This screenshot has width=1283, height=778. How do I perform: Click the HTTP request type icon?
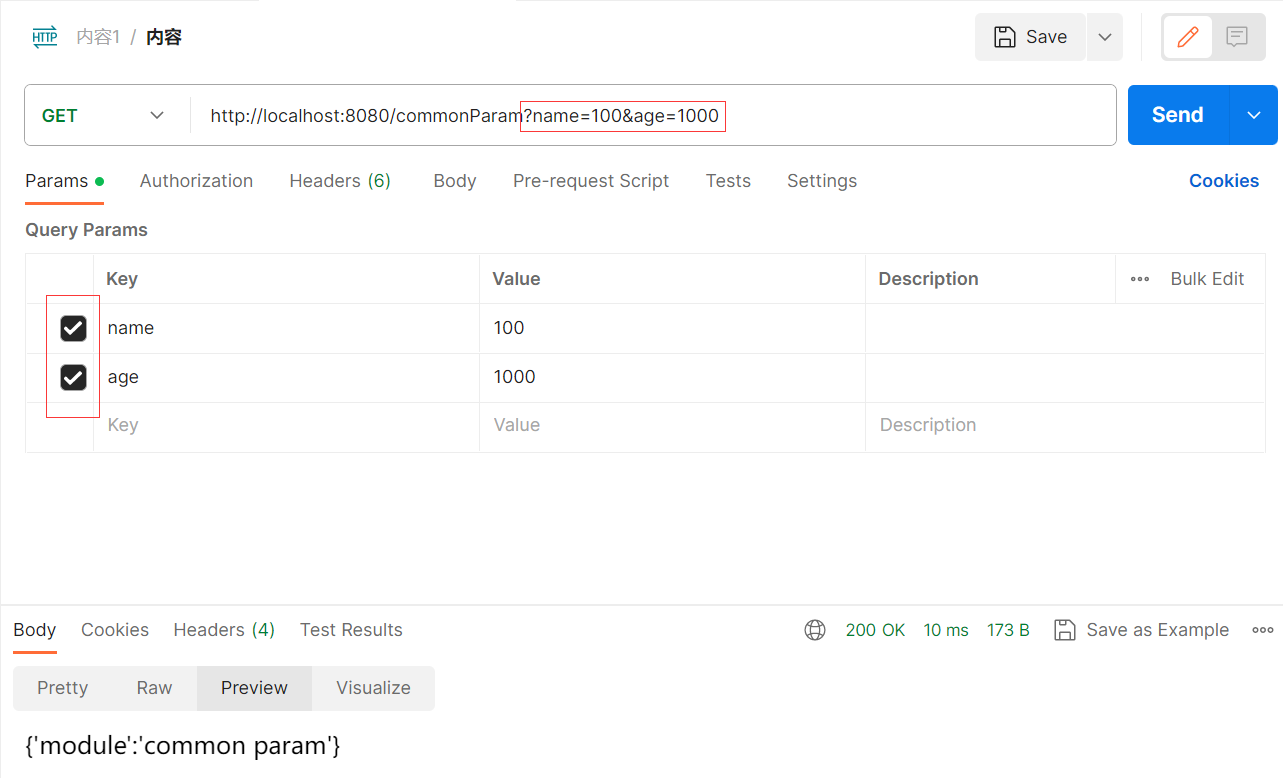[x=45, y=38]
